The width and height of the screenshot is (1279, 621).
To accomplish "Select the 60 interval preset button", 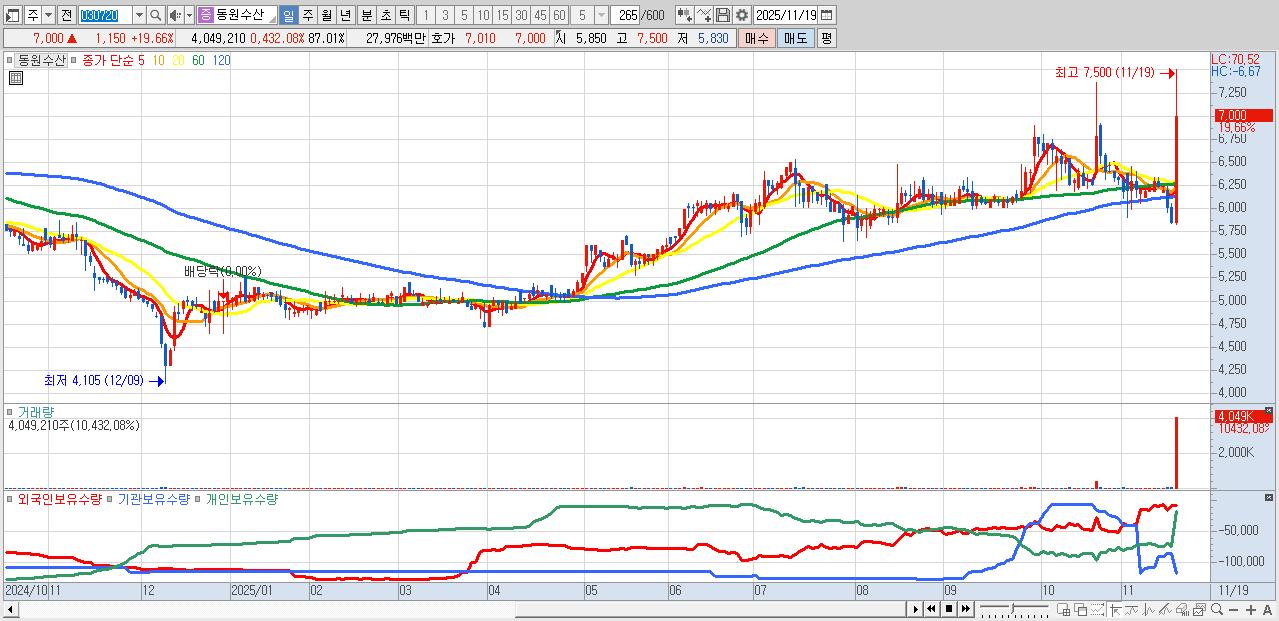I will (559, 15).
